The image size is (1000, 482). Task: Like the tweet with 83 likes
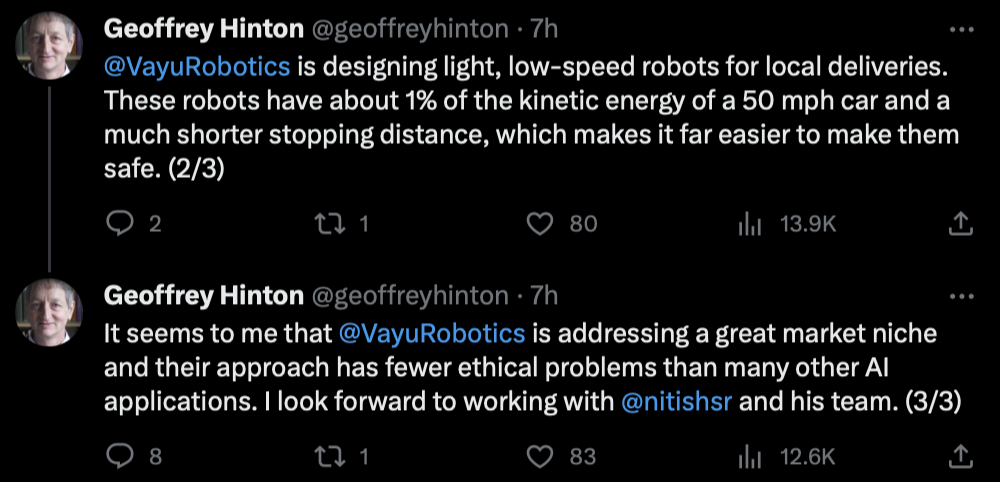pyautogui.click(x=540, y=456)
